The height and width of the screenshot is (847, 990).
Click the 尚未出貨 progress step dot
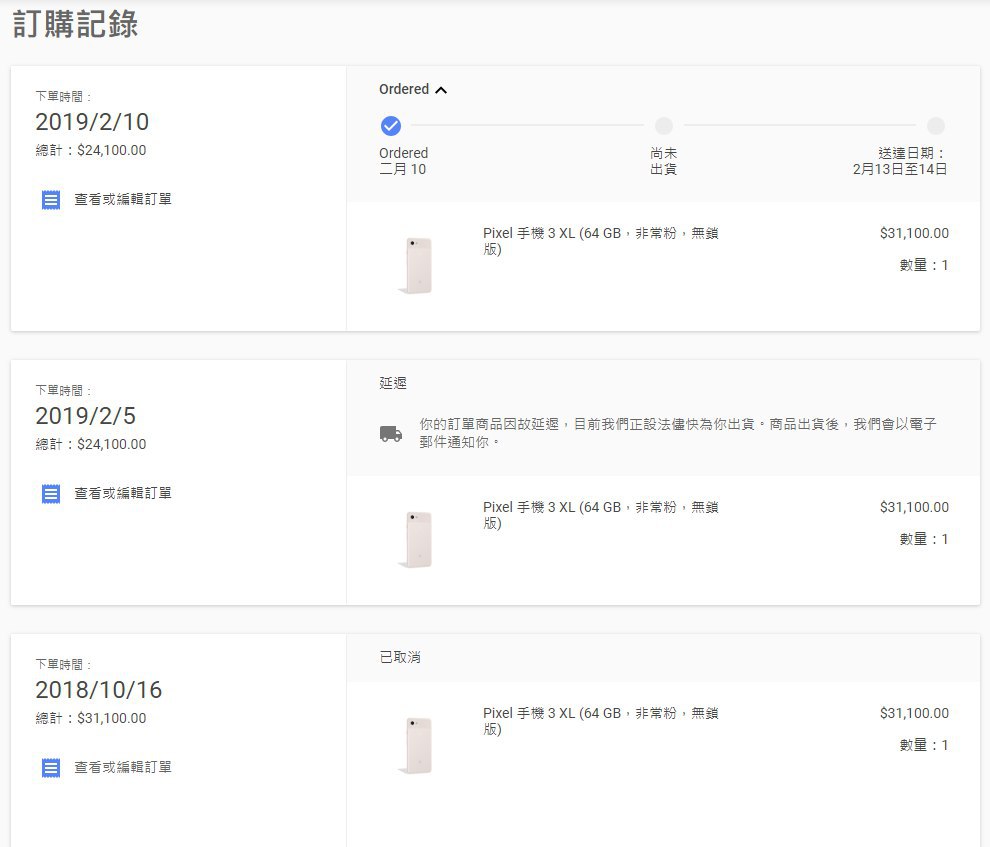click(x=664, y=126)
